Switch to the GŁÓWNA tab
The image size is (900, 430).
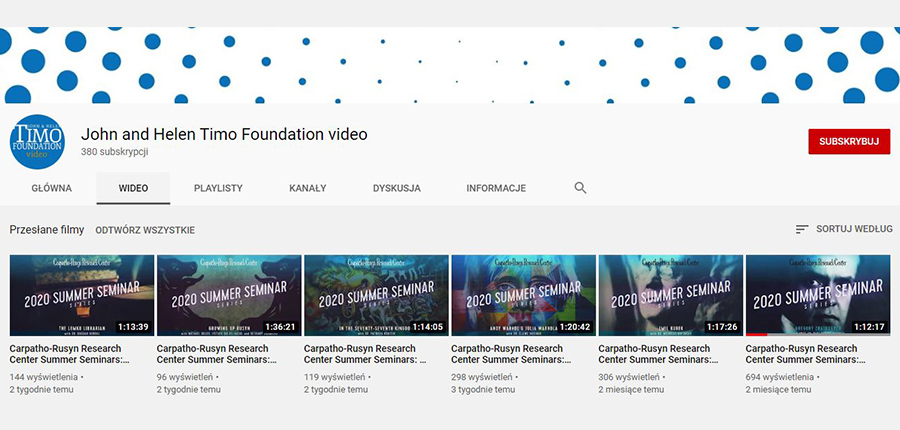click(x=52, y=188)
